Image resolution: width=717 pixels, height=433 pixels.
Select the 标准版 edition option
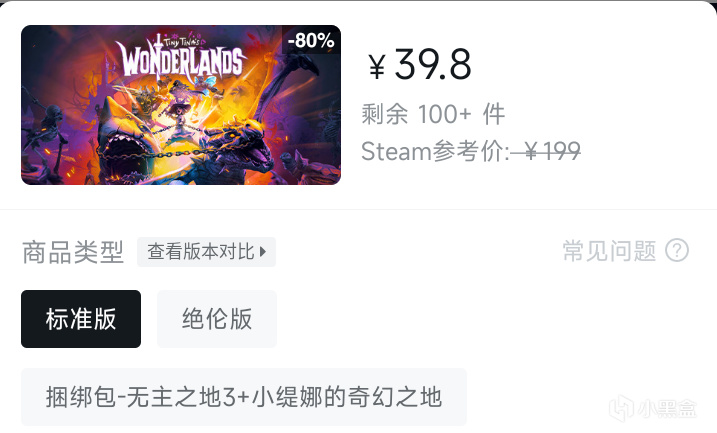coord(81,319)
